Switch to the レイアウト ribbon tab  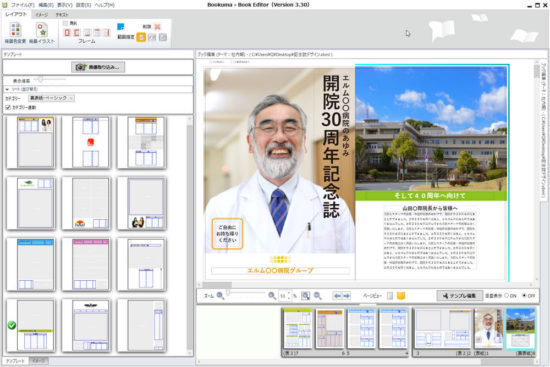pyautogui.click(x=16, y=14)
